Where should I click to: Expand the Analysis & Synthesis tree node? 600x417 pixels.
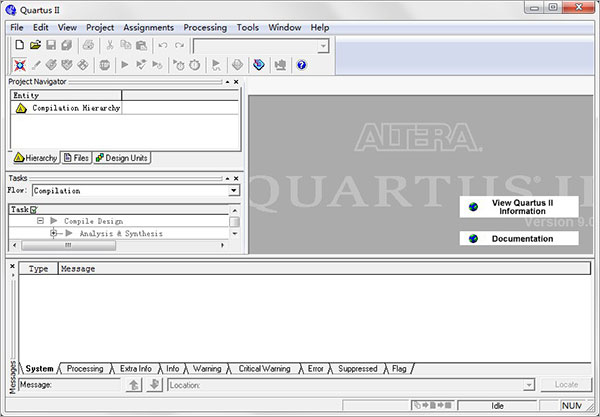pyautogui.click(x=54, y=233)
